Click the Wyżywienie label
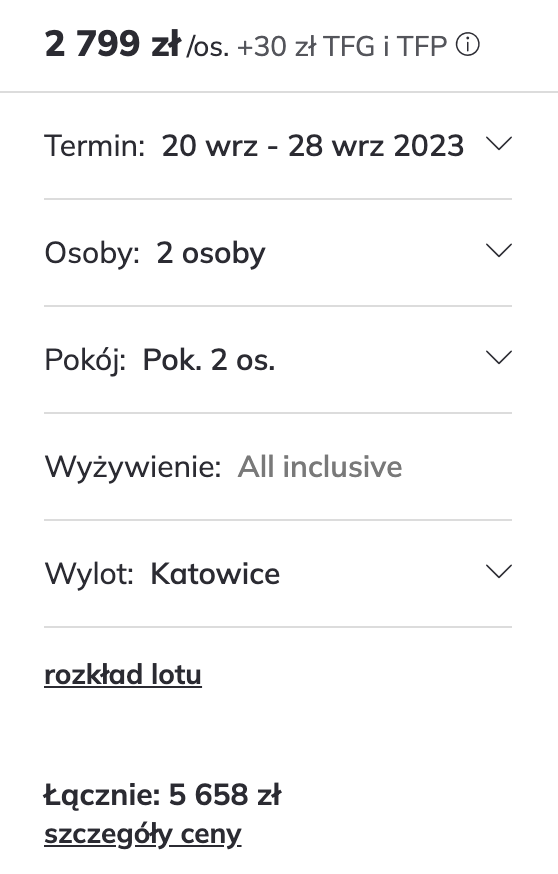 tap(133, 467)
